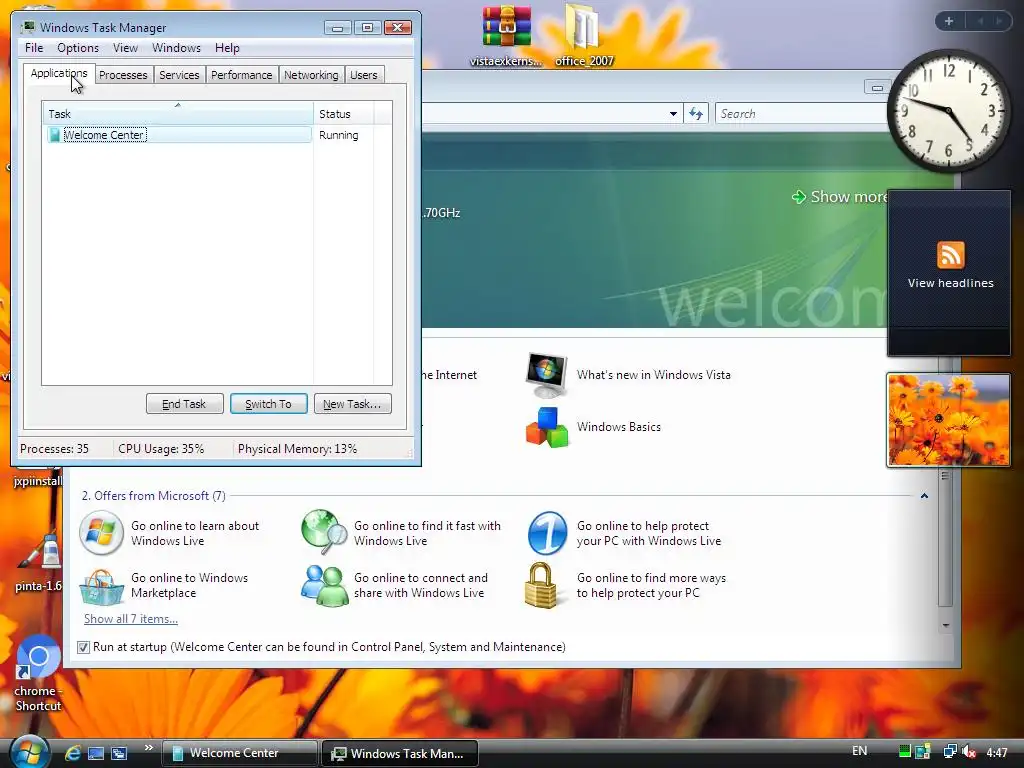Image resolution: width=1024 pixels, height=768 pixels.
Task: Click the What's new in Windows Vista monitor icon
Action: click(x=546, y=375)
